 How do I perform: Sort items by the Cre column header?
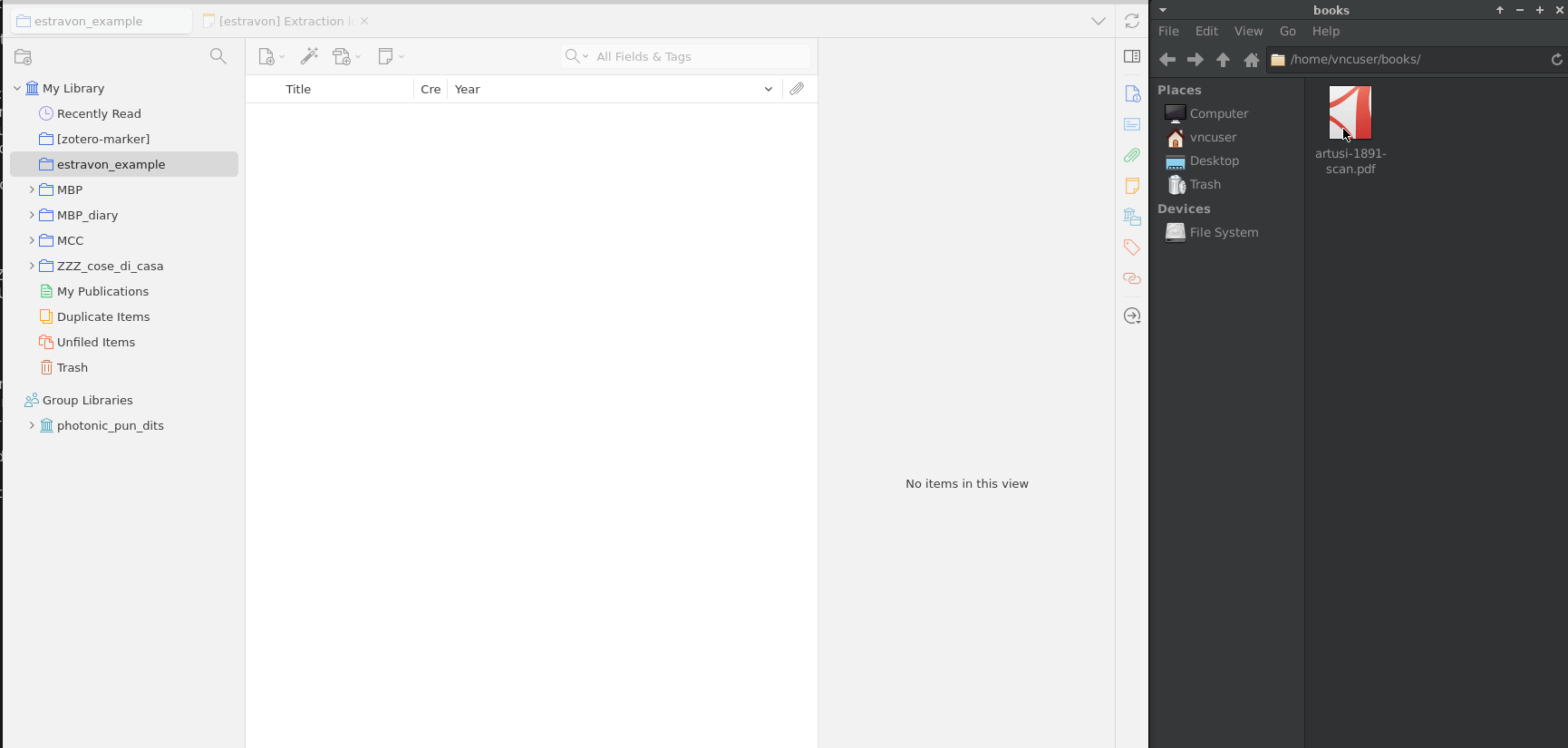[431, 89]
